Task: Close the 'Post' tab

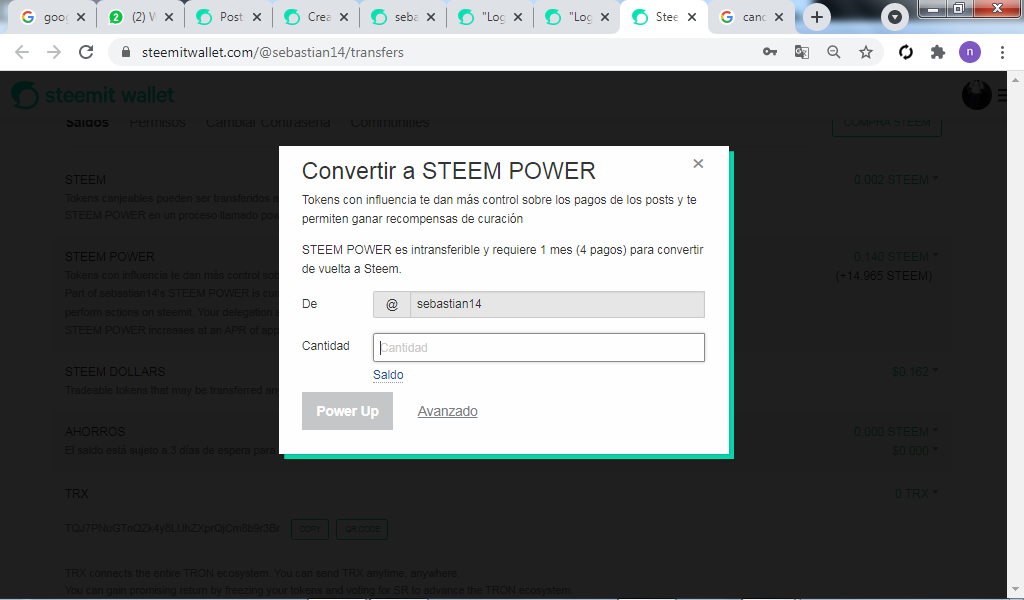Action: [257, 17]
